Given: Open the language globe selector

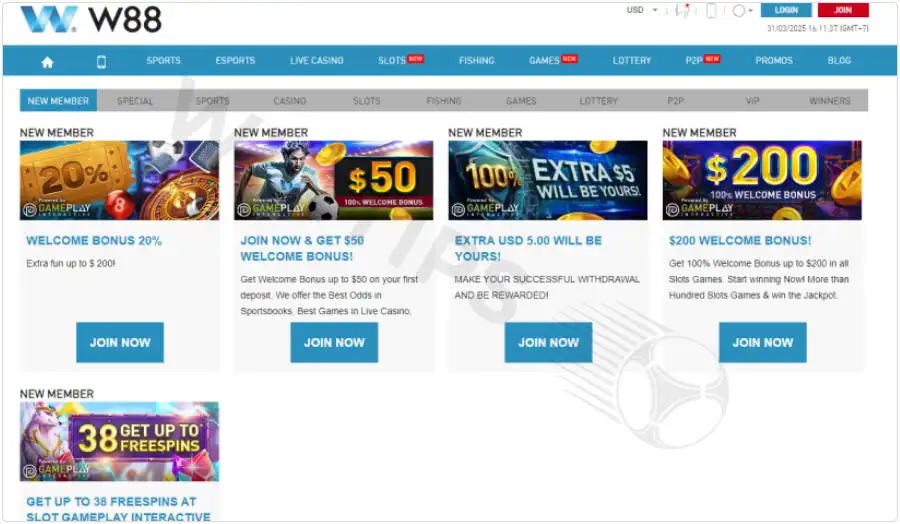Looking at the screenshot, I should tap(742, 10).
